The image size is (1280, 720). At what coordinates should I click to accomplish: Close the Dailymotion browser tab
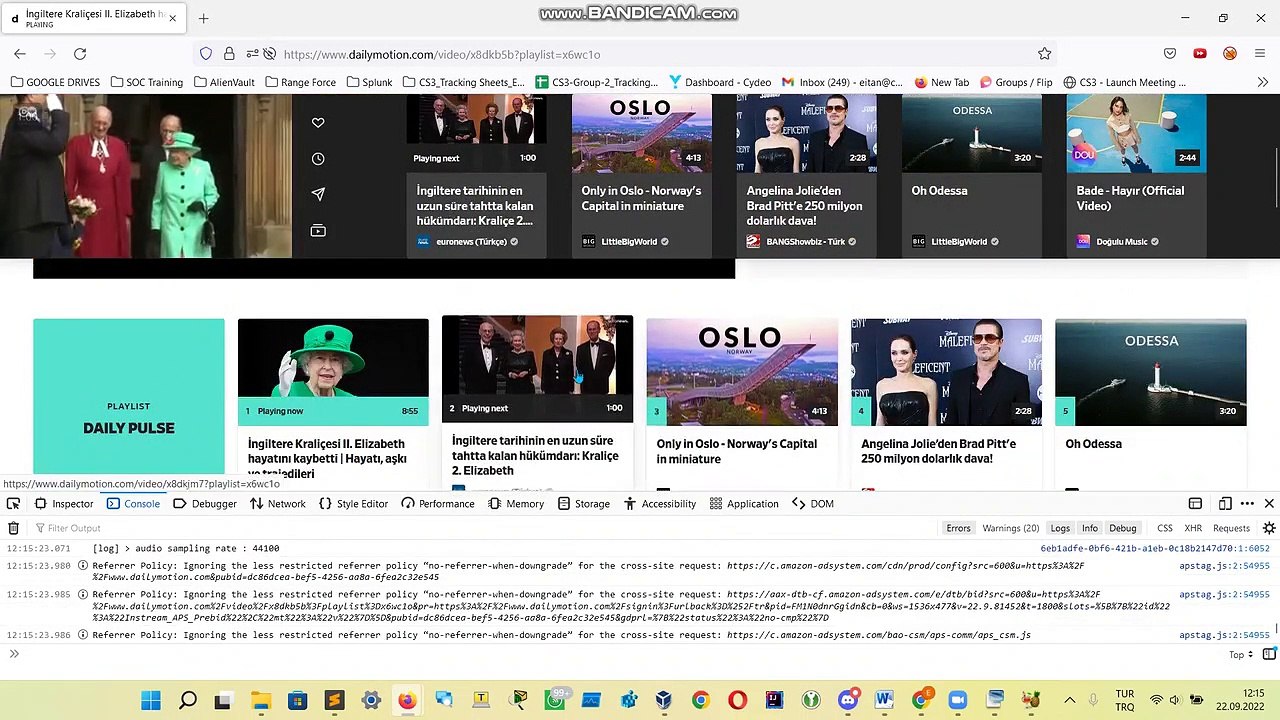pos(172,18)
